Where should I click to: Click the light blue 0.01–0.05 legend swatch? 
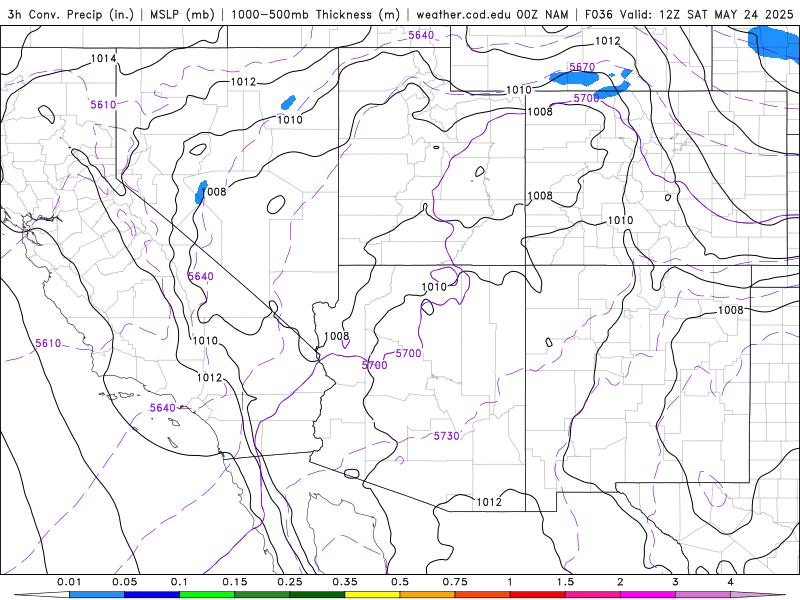click(97, 595)
